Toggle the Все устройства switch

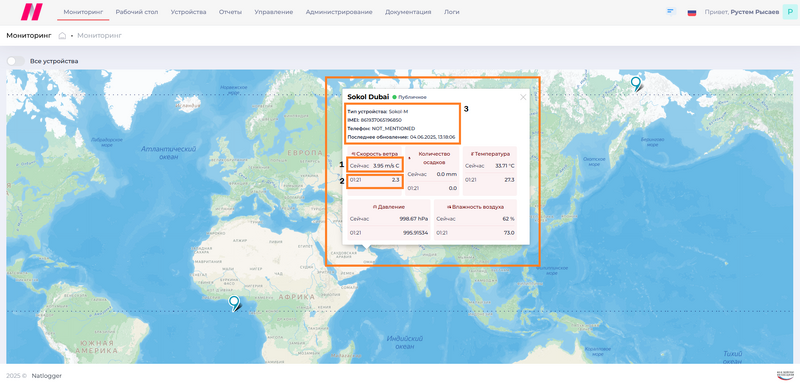(16, 61)
